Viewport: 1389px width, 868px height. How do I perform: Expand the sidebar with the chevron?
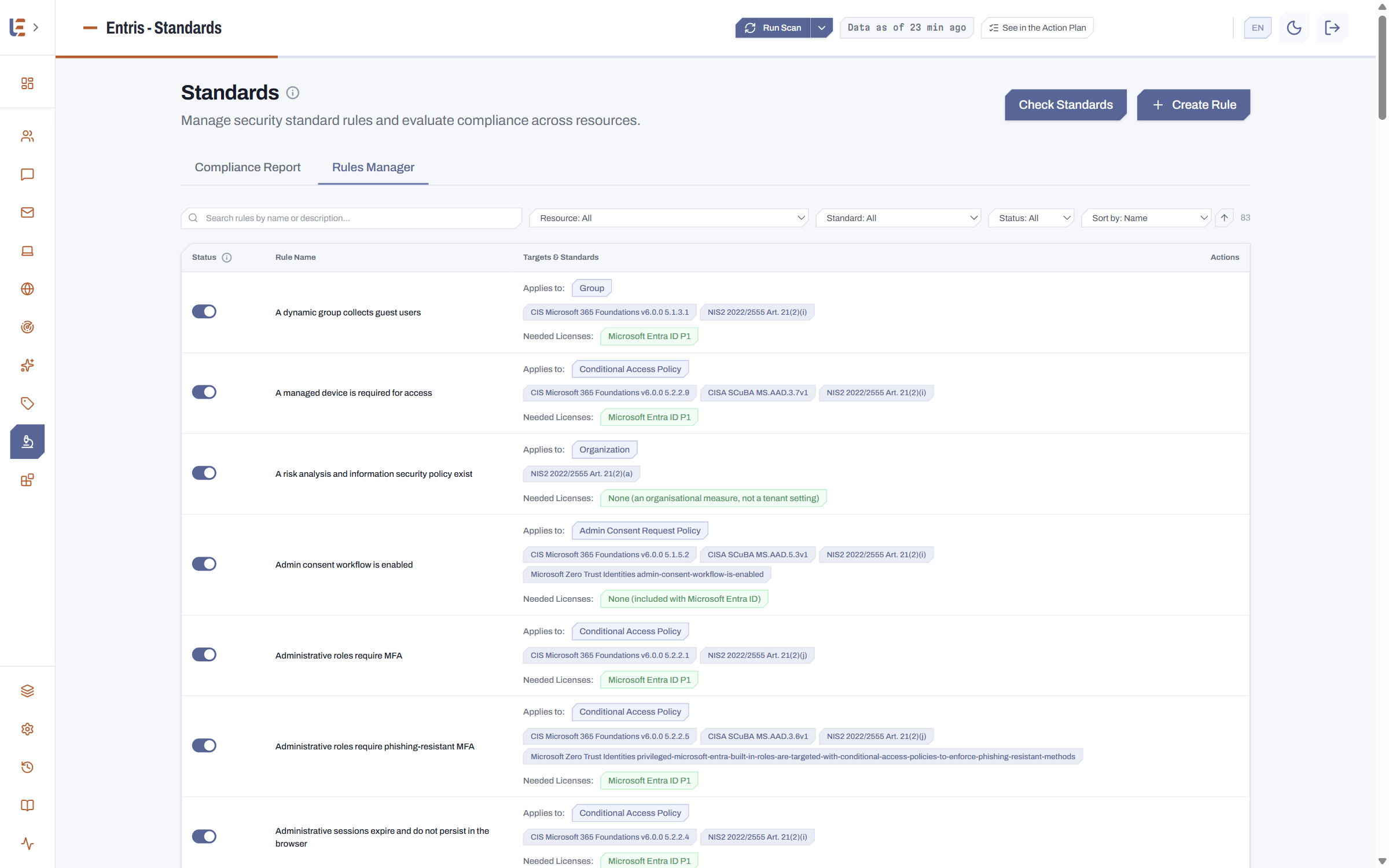36,27
